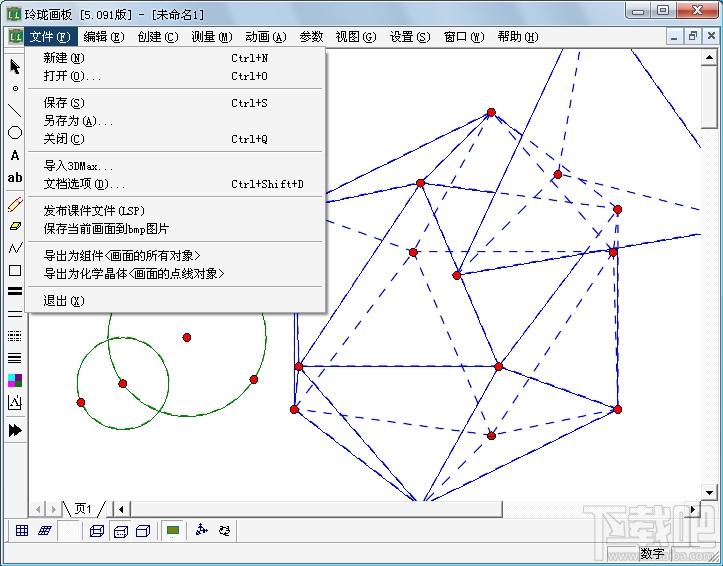
Task: Click vertical scrollbar down arrow
Action: (x=709, y=493)
